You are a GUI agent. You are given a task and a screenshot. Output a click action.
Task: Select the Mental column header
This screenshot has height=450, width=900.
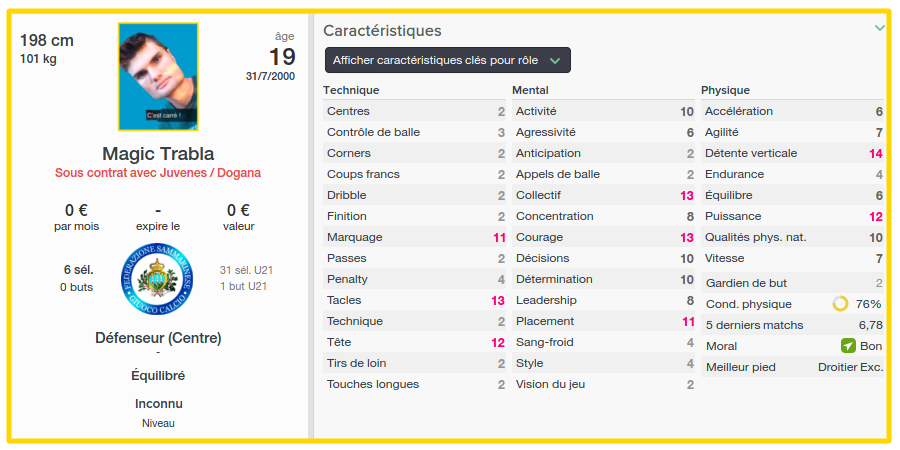[530, 90]
